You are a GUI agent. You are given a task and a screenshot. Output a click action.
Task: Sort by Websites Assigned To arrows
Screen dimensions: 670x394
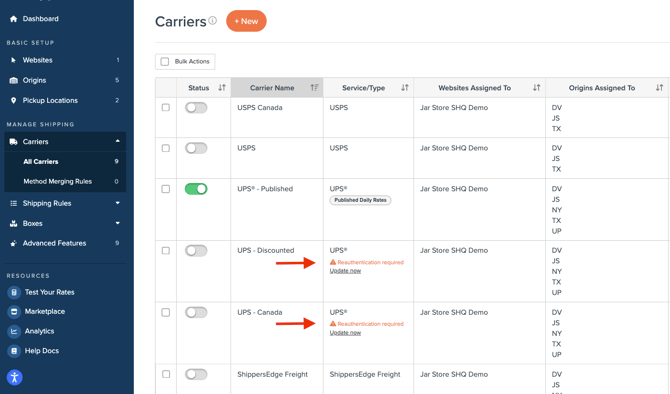click(536, 88)
